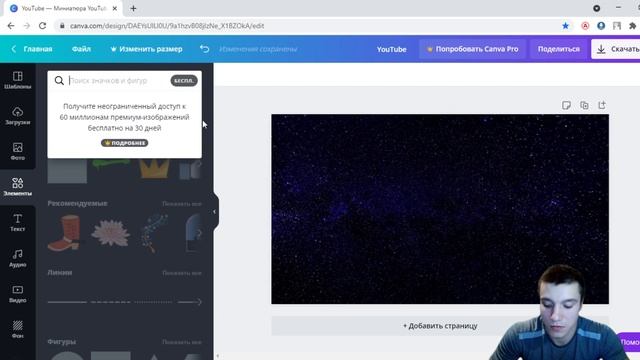Go back in browser history
The image size is (640, 360).
(11, 26)
